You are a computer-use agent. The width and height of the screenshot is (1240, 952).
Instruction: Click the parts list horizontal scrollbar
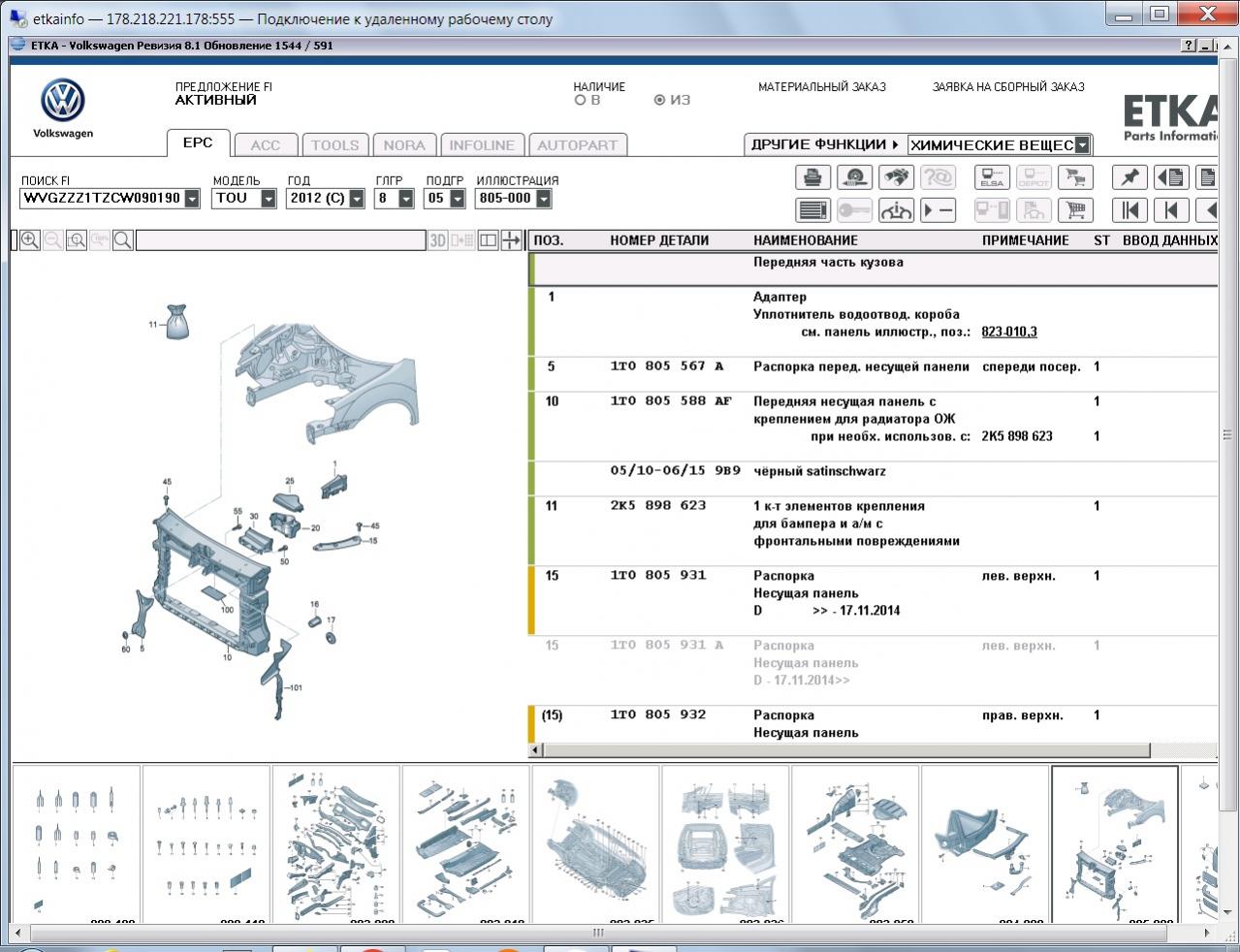[846, 750]
